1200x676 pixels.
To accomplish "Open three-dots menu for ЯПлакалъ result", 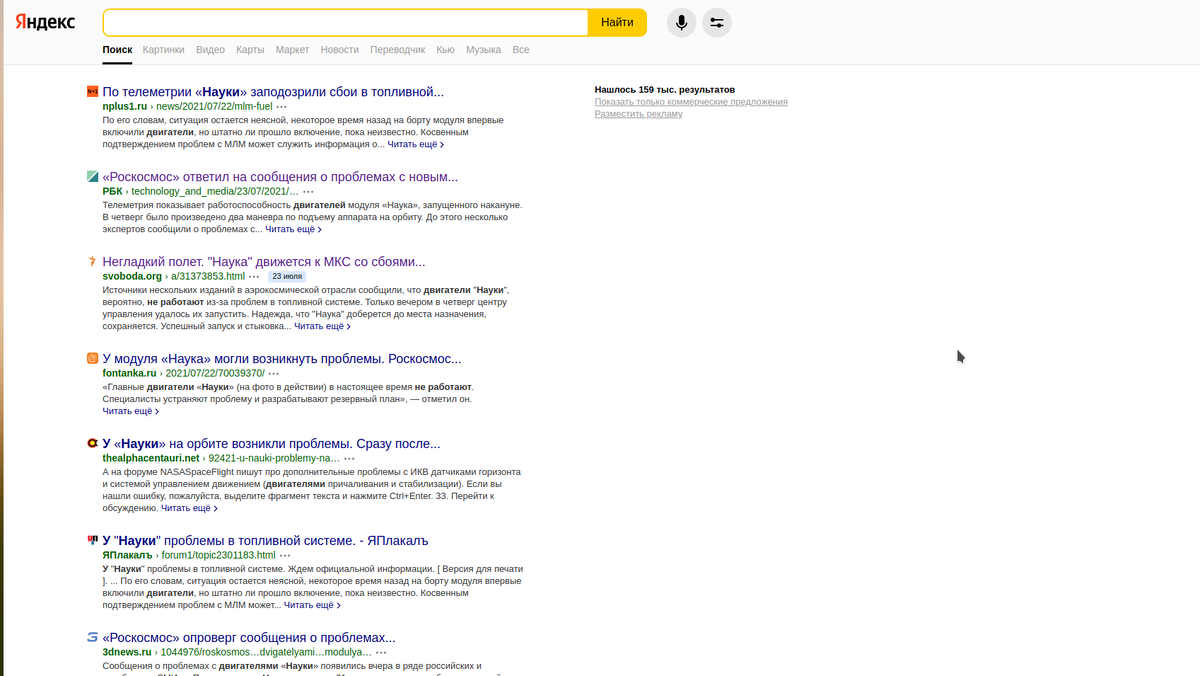I will pyautogui.click(x=285, y=555).
